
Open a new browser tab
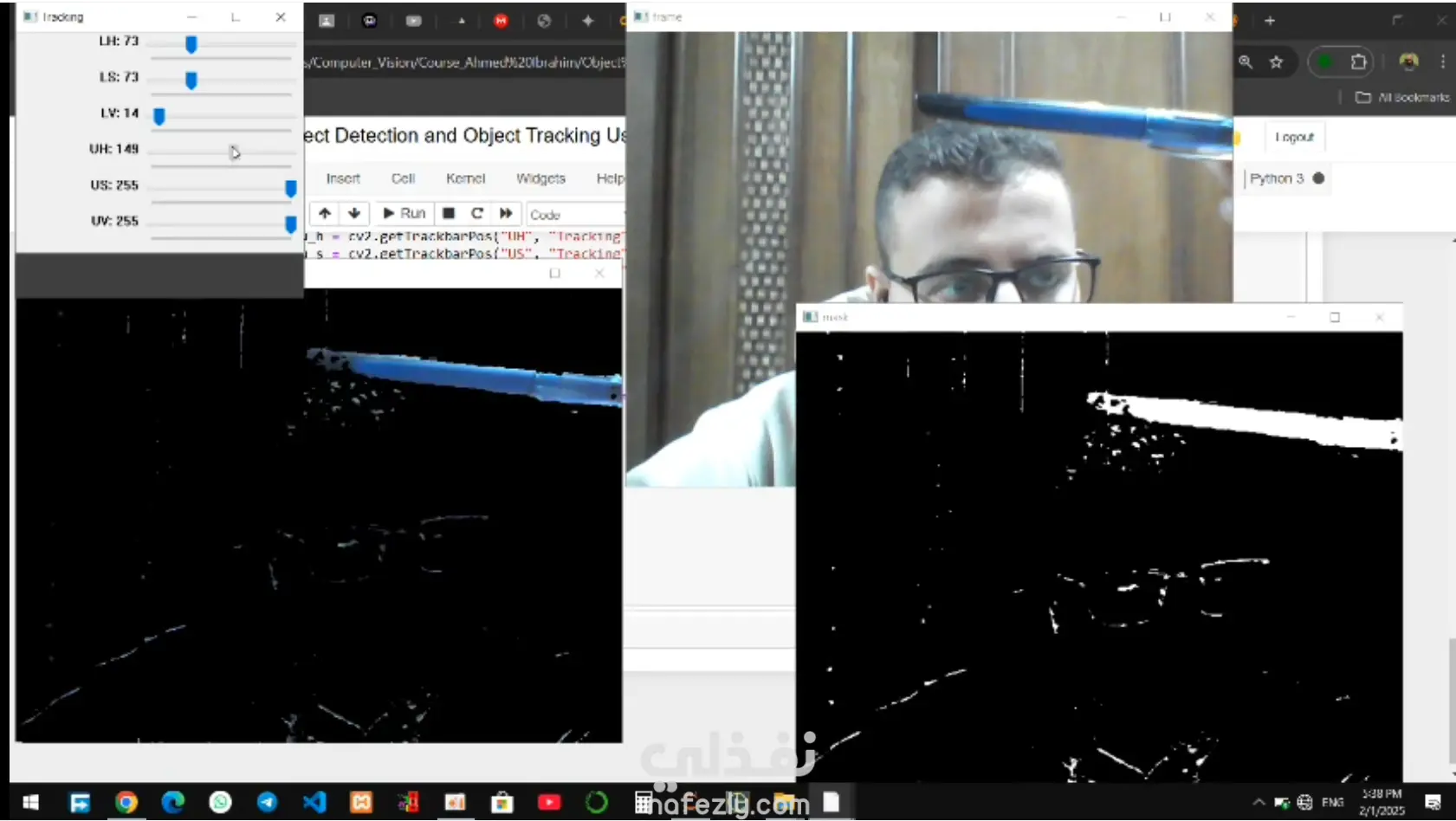1270,21
